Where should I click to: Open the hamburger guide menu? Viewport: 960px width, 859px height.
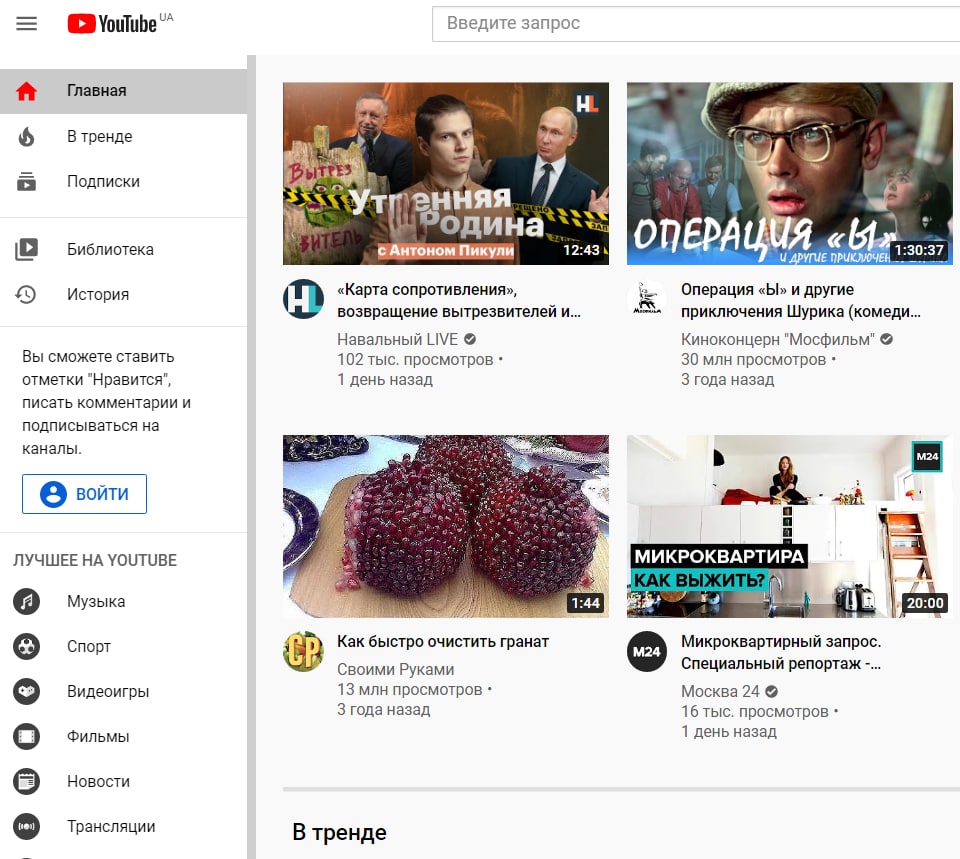pyautogui.click(x=26, y=24)
